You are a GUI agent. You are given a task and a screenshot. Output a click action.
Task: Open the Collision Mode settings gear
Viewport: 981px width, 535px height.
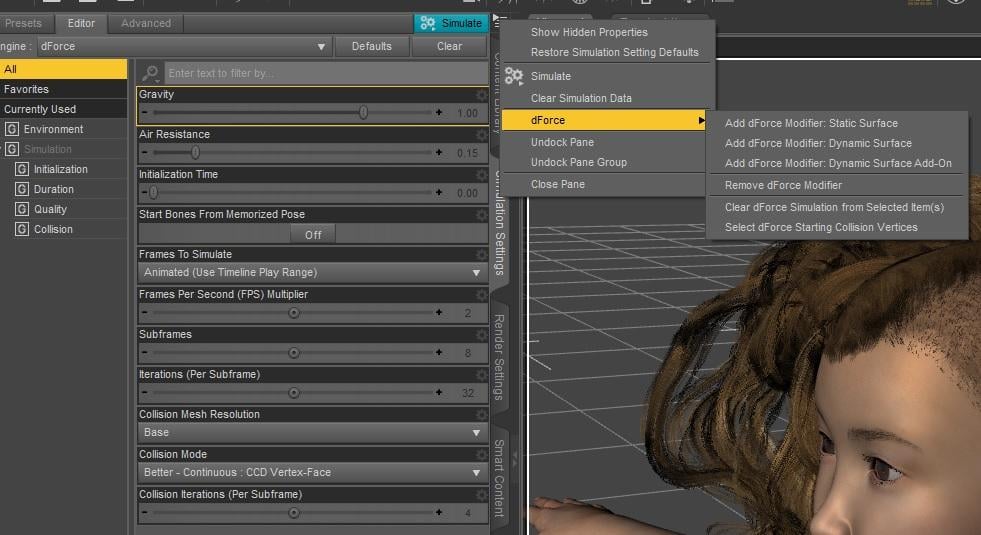click(481, 456)
